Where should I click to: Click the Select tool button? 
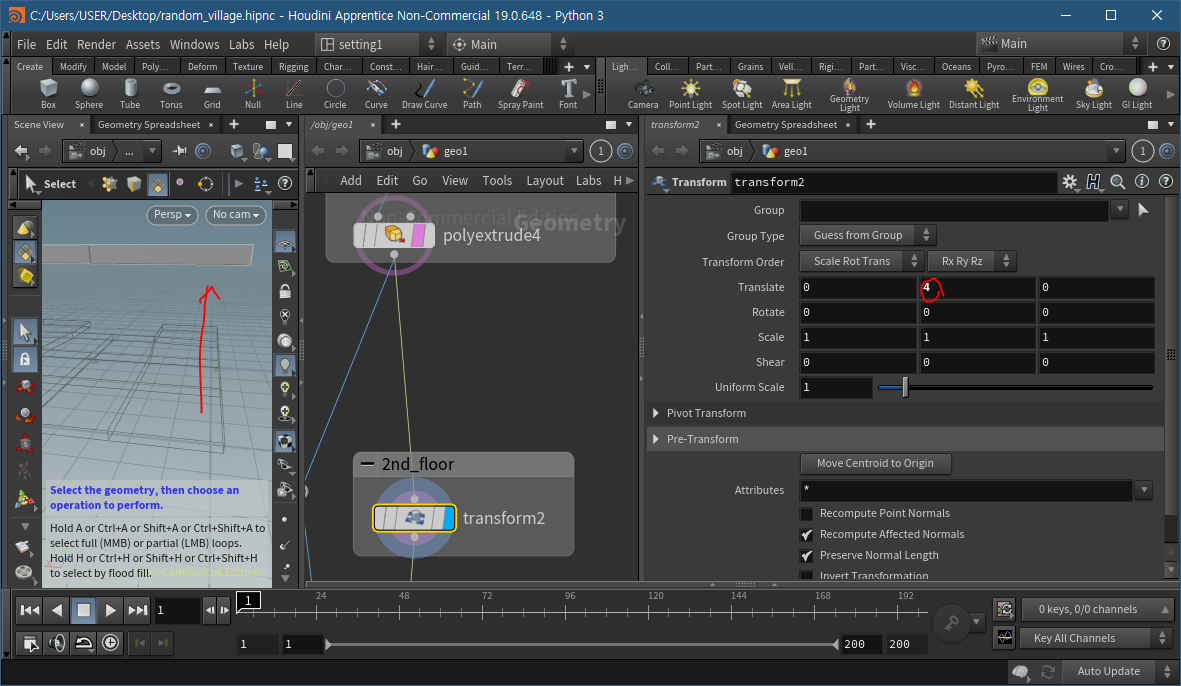pyautogui.click(x=51, y=184)
